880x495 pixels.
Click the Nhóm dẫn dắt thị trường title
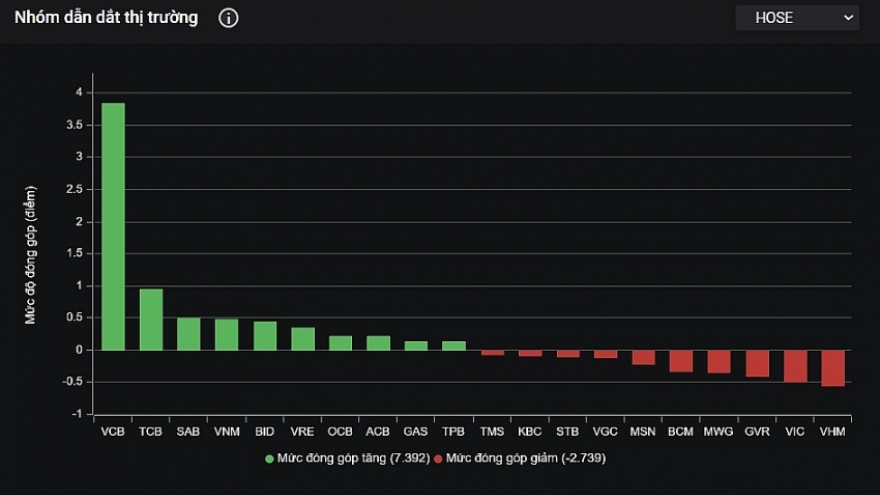coord(106,18)
